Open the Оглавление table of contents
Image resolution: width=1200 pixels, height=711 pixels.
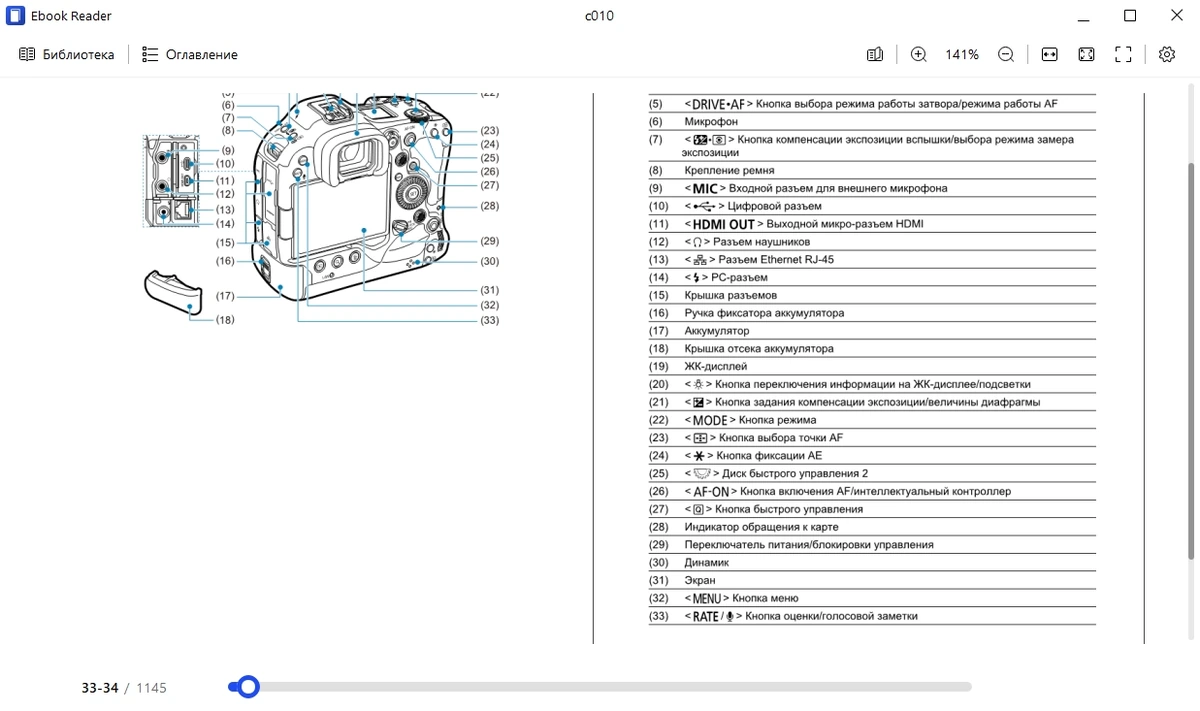(190, 55)
